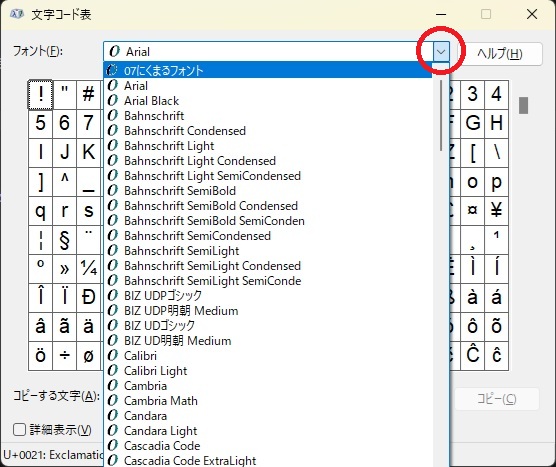Select the lowercase p character cell
This screenshot has height=467, width=556.
point(496,182)
